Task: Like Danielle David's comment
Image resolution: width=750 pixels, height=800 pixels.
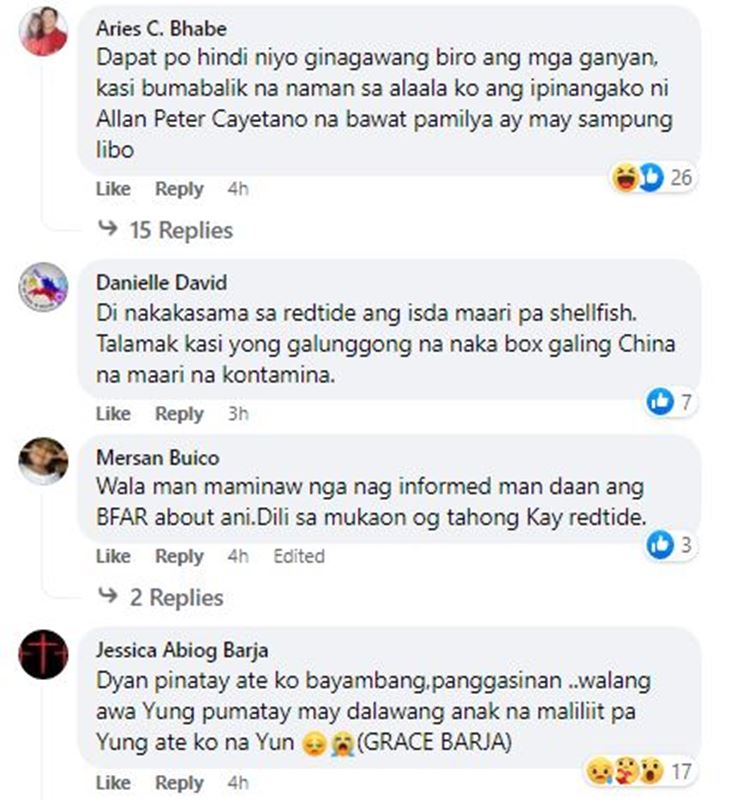Action: click(113, 413)
